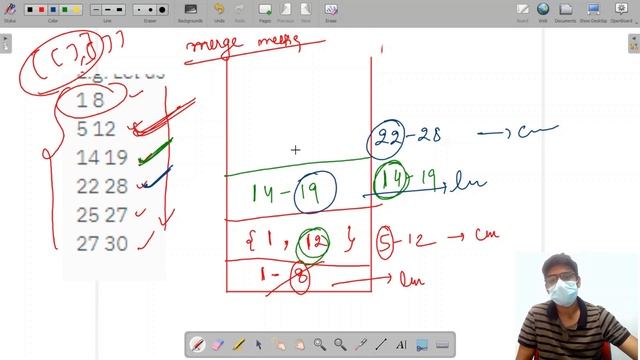Select the pink Eraser tool
The image size is (640, 360).
[x=218, y=345]
